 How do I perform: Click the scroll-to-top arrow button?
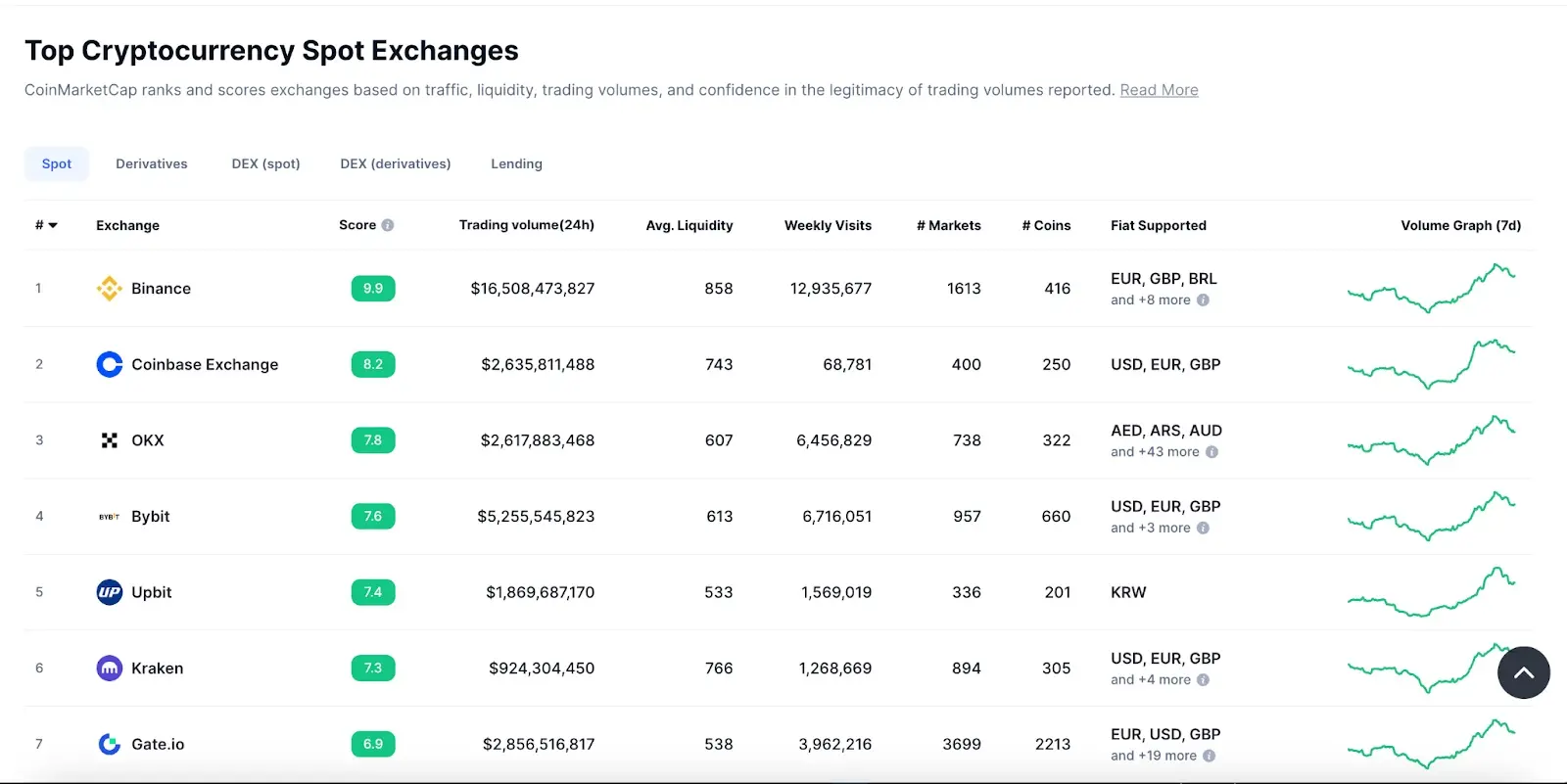[1523, 672]
